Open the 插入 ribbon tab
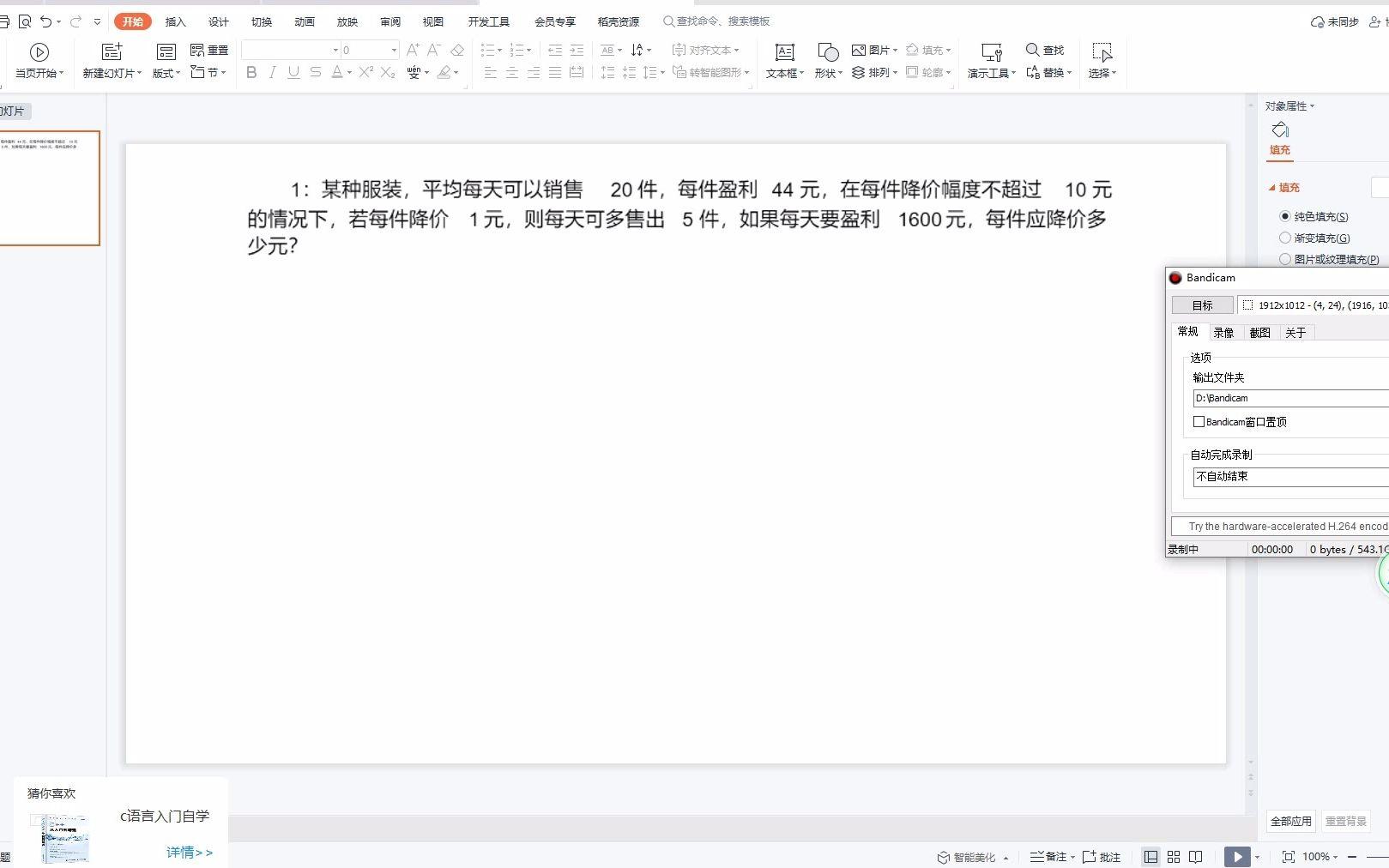Screen dimensions: 1389x868 click(176, 21)
